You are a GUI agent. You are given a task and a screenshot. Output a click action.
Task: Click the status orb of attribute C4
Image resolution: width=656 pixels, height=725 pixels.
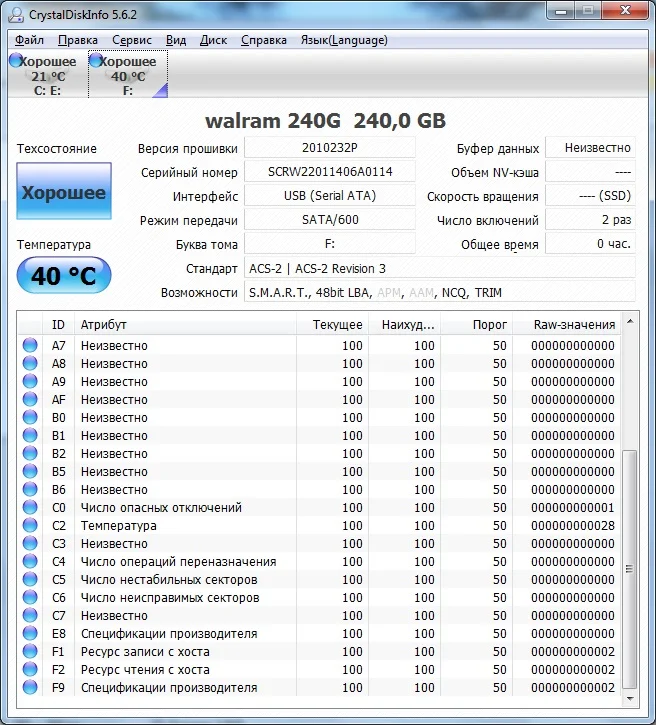pos(30,562)
